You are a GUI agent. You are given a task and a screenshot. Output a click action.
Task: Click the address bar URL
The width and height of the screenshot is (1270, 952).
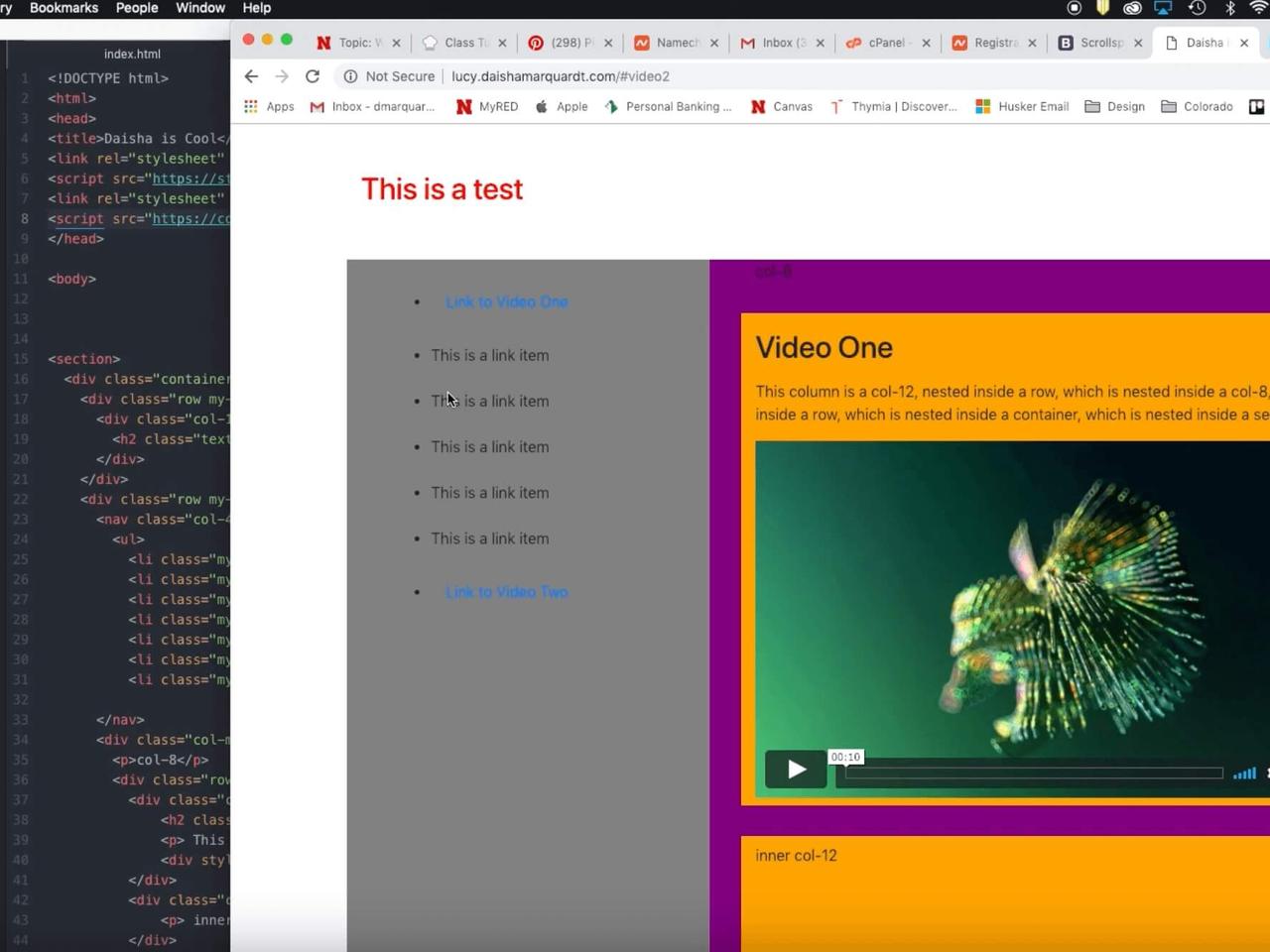tap(561, 76)
